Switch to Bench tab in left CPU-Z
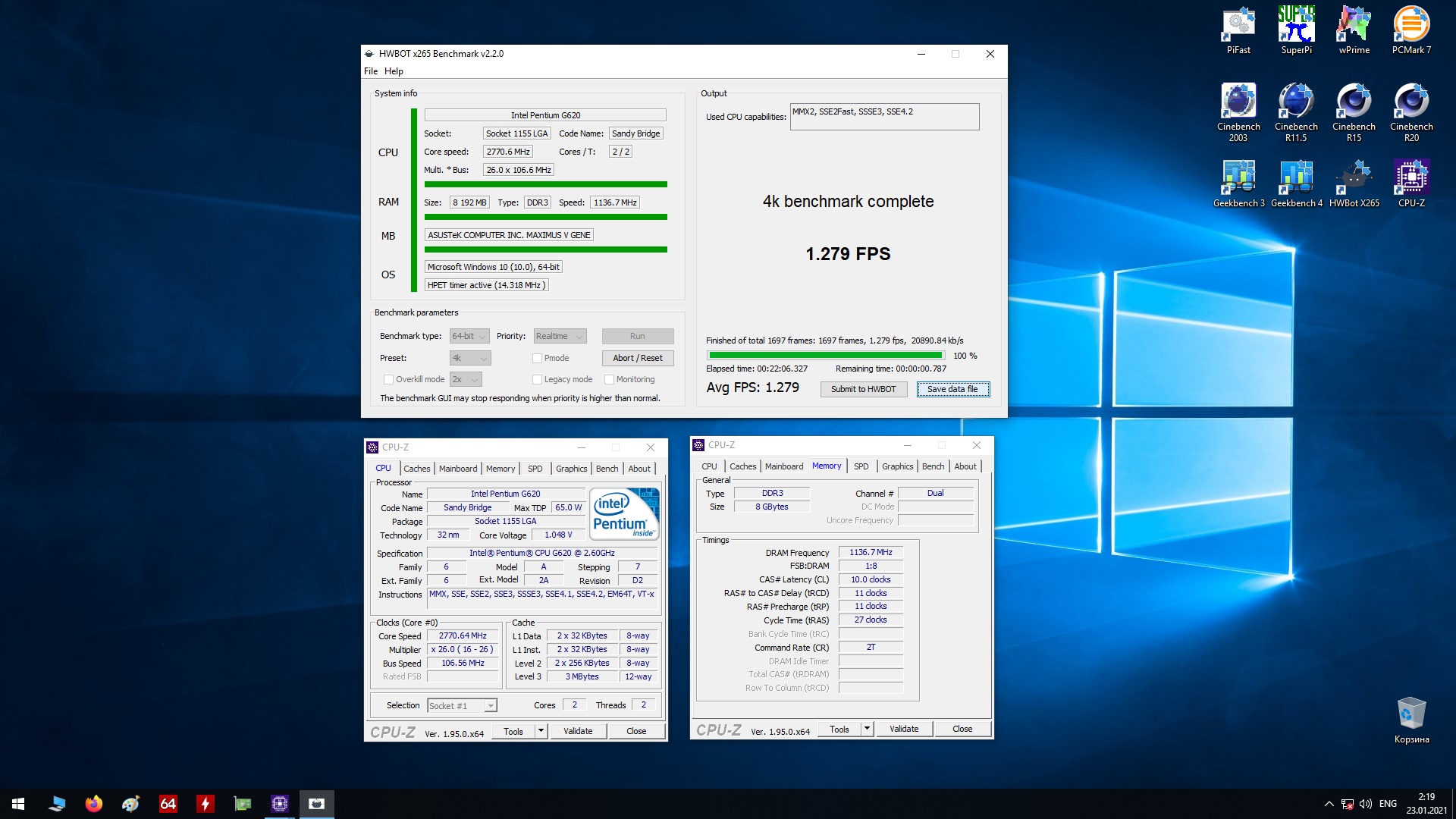Viewport: 1456px width, 819px height. [x=607, y=469]
